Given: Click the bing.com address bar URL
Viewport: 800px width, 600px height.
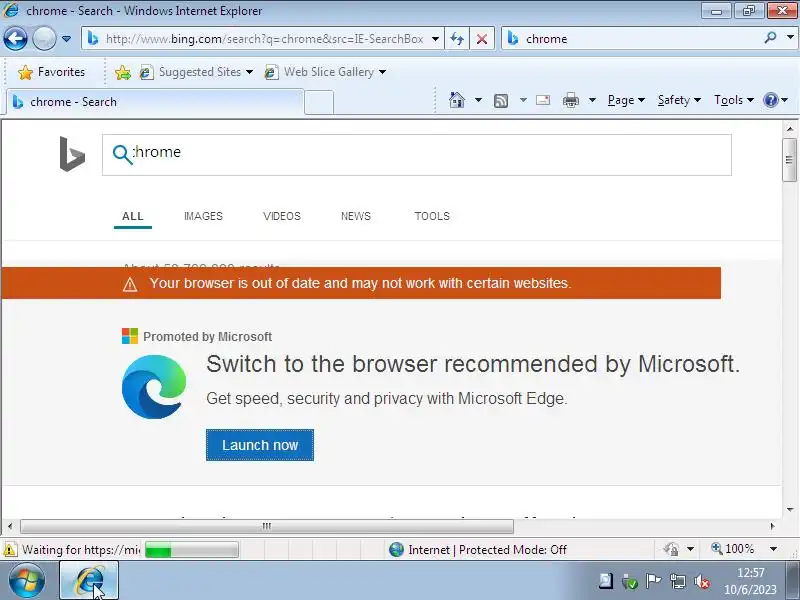Looking at the screenshot, I should (x=264, y=39).
